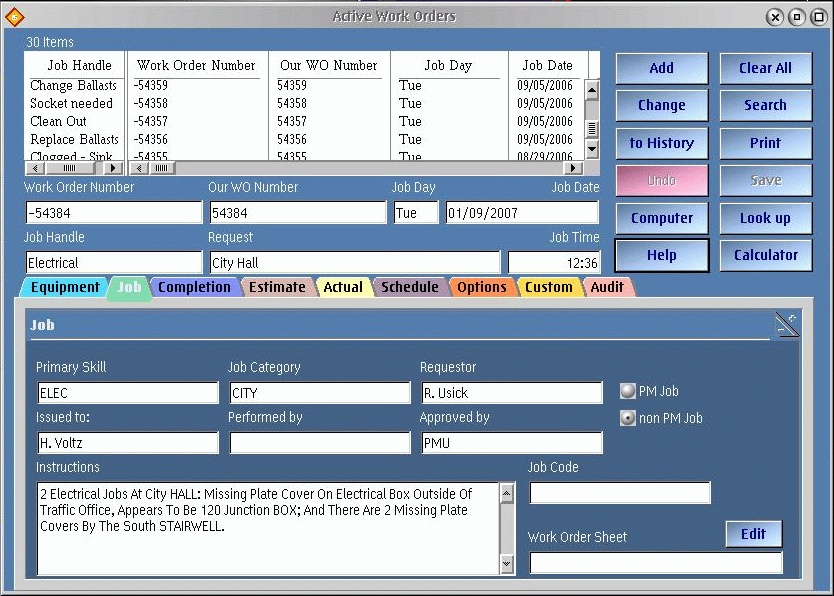Click the empty Performed by field

point(320,443)
